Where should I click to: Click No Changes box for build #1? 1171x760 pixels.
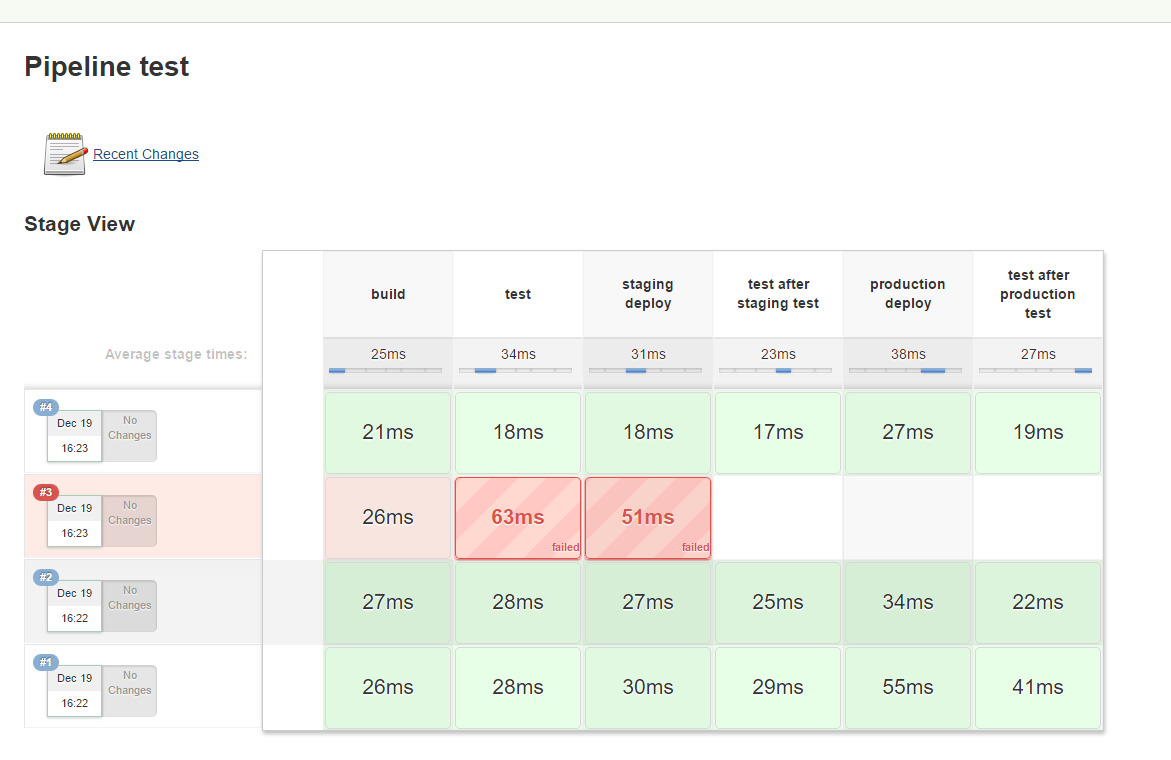click(130, 691)
